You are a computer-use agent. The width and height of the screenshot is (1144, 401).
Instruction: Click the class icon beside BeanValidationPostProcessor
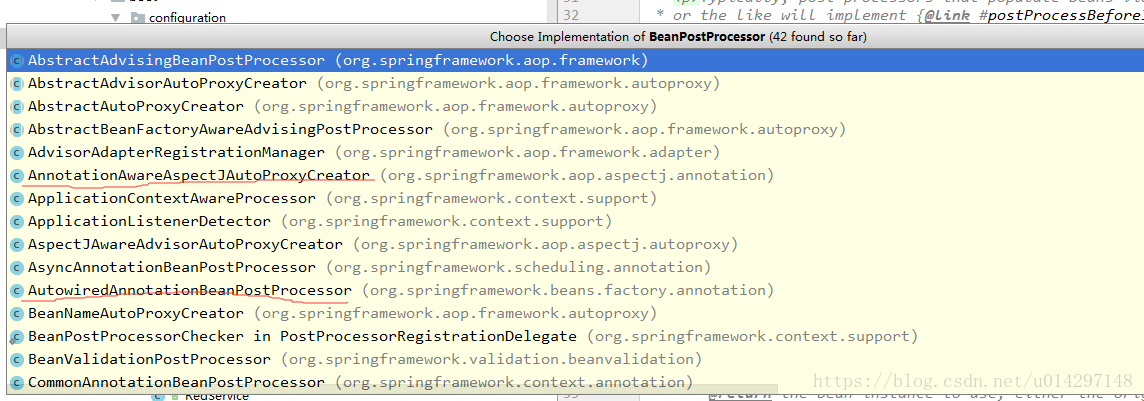point(18,359)
